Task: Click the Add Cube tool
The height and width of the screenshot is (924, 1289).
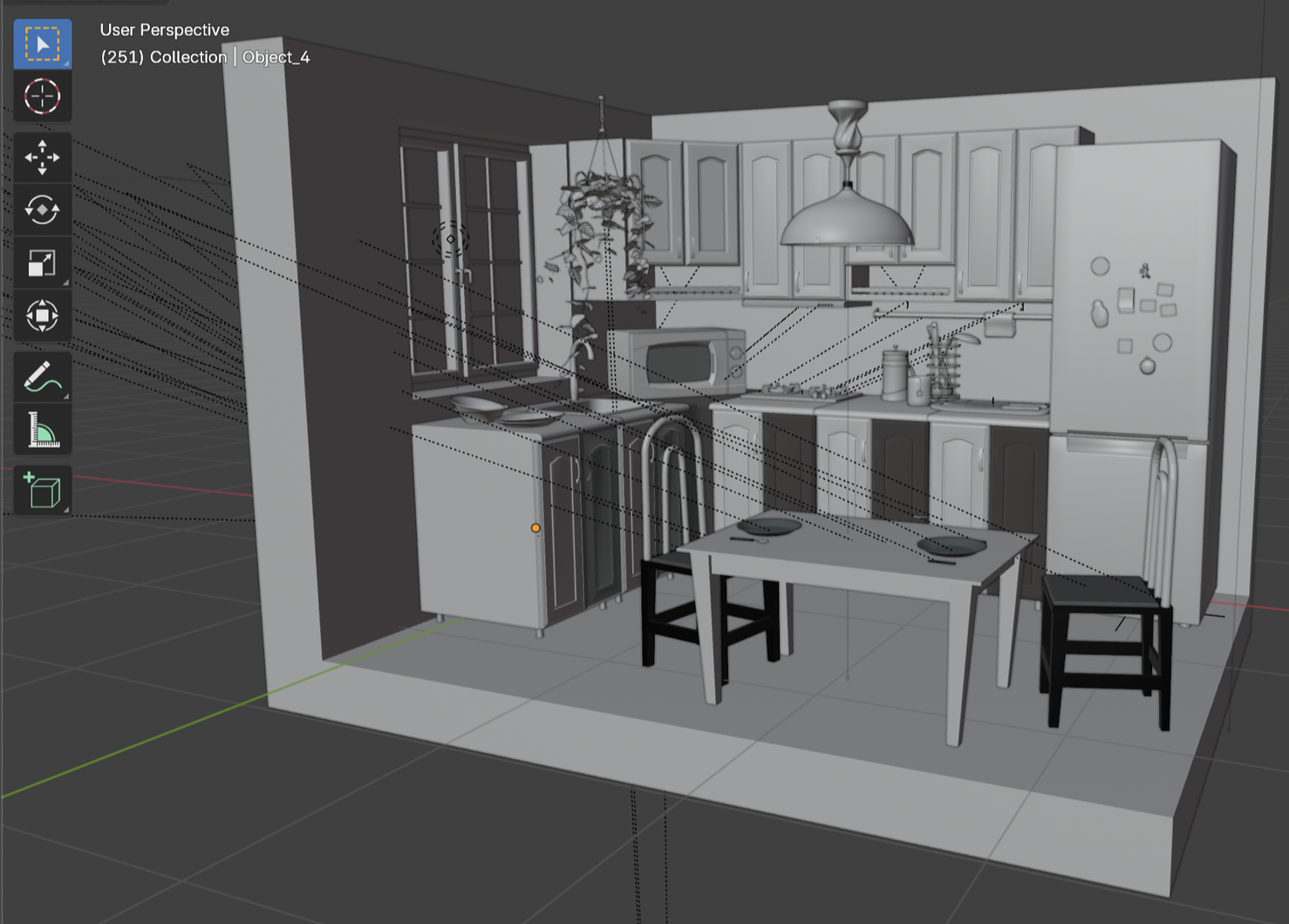Action: [x=42, y=491]
